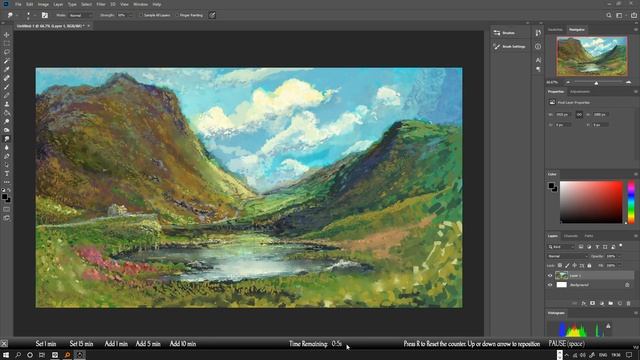The height and width of the screenshot is (360, 640).
Task: Select the Magic Wand tool
Action: tap(7, 61)
